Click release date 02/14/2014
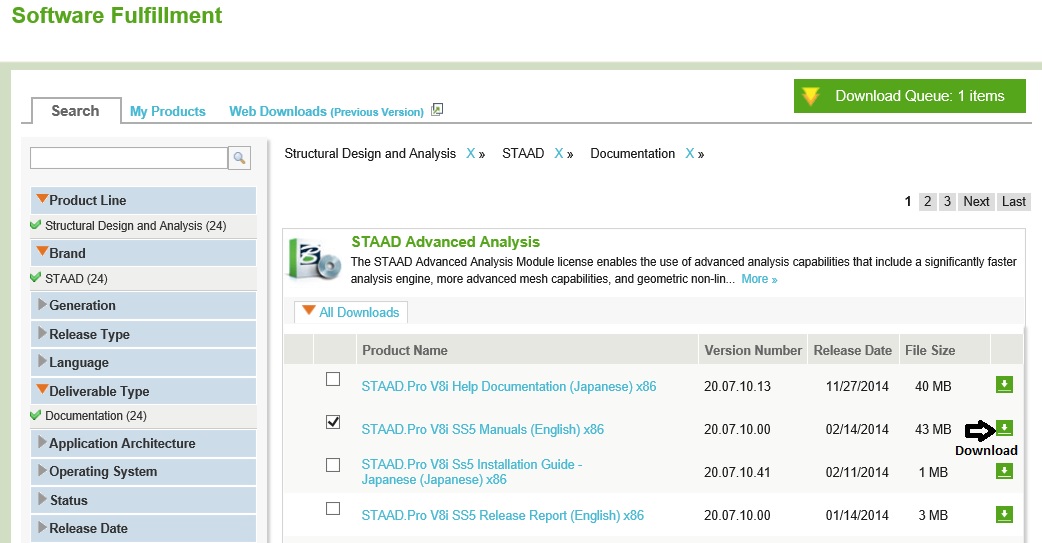The height and width of the screenshot is (543, 1042). [857, 429]
